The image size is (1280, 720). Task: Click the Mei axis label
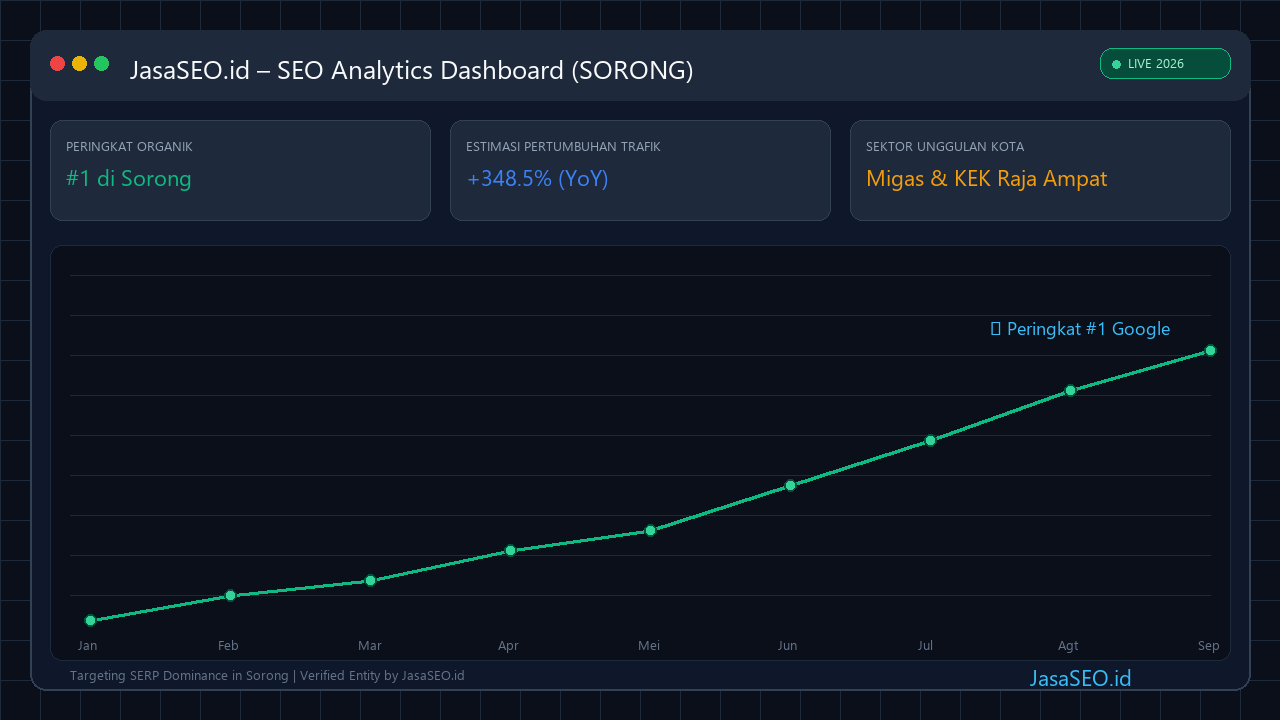(649, 646)
